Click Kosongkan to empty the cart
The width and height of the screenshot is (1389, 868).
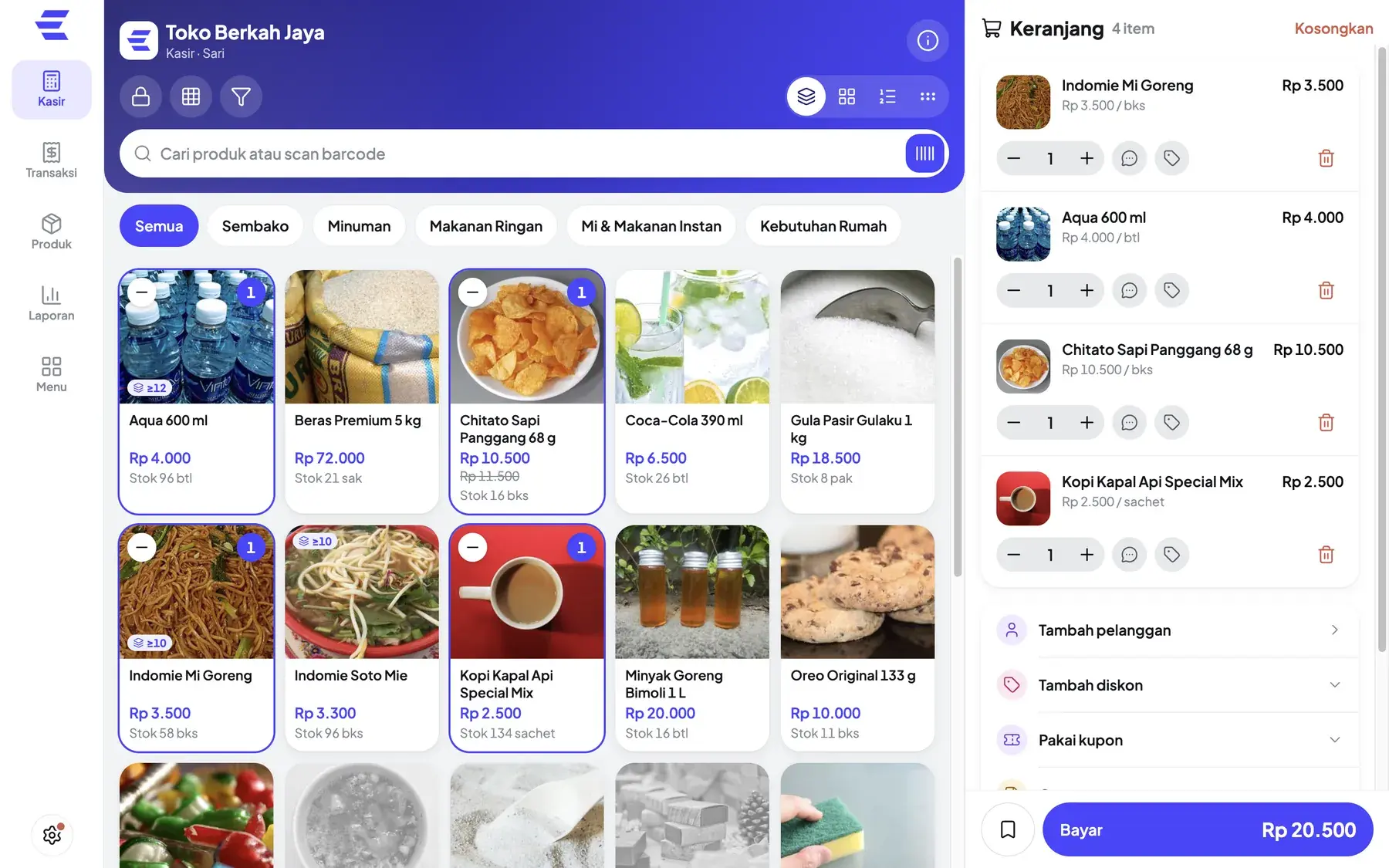point(1333,29)
